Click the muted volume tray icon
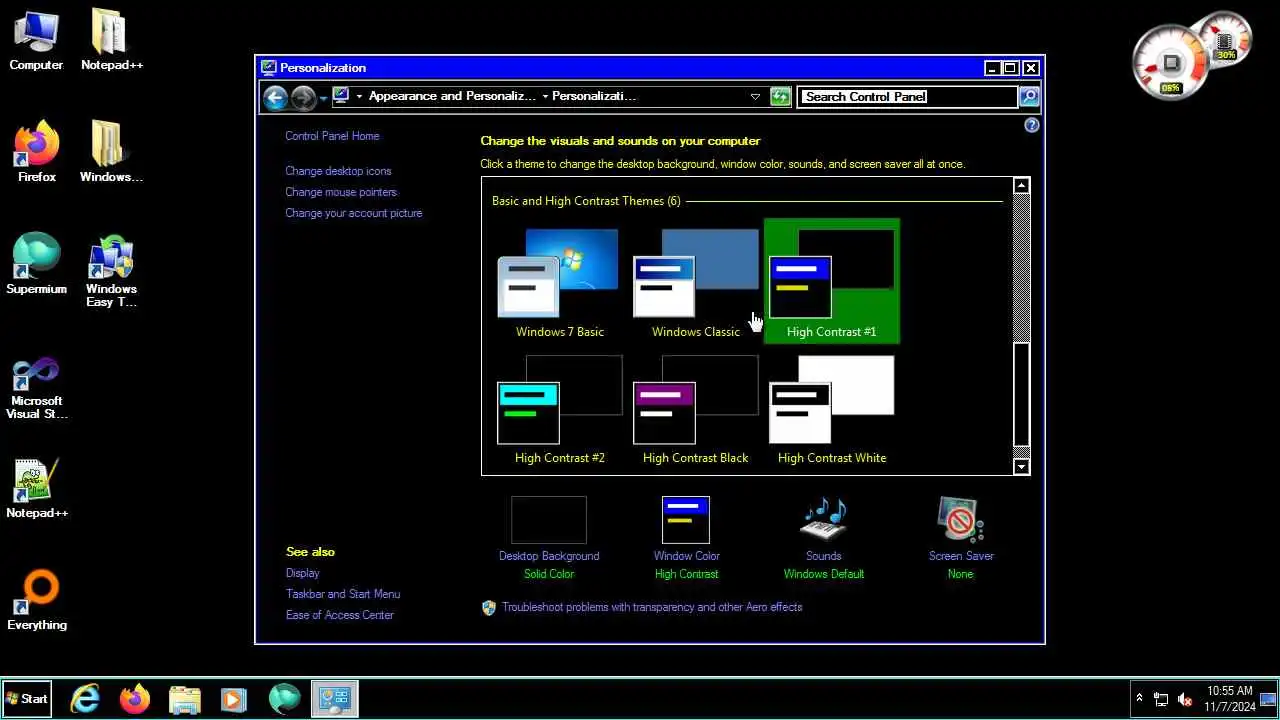Image resolution: width=1280 pixels, height=720 pixels. point(1185,699)
